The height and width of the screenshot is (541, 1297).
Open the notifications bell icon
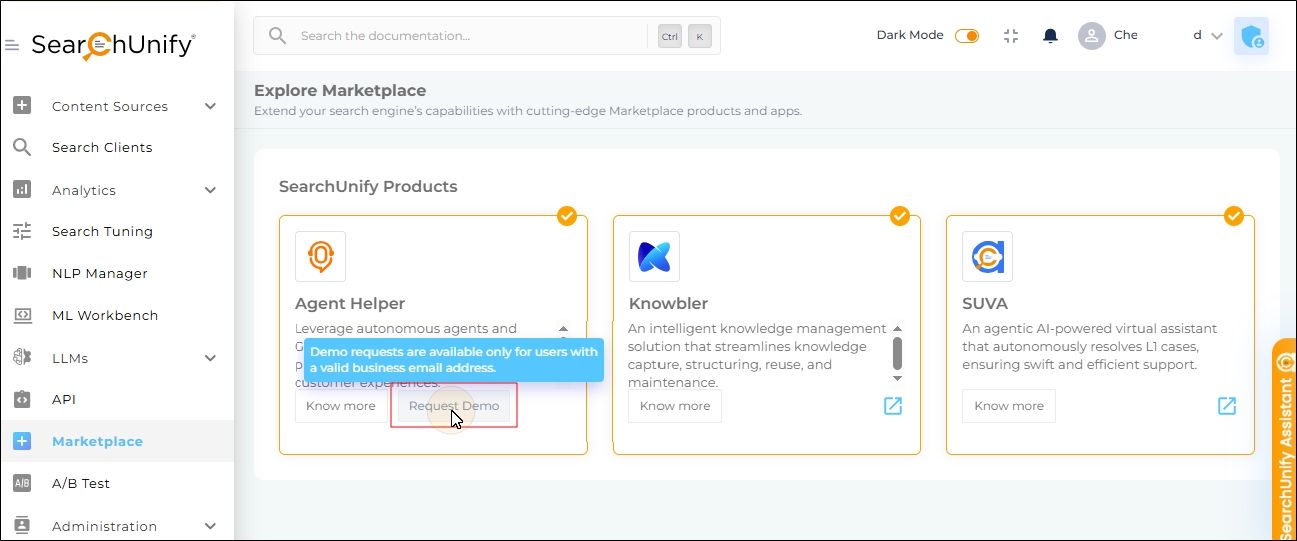point(1050,36)
